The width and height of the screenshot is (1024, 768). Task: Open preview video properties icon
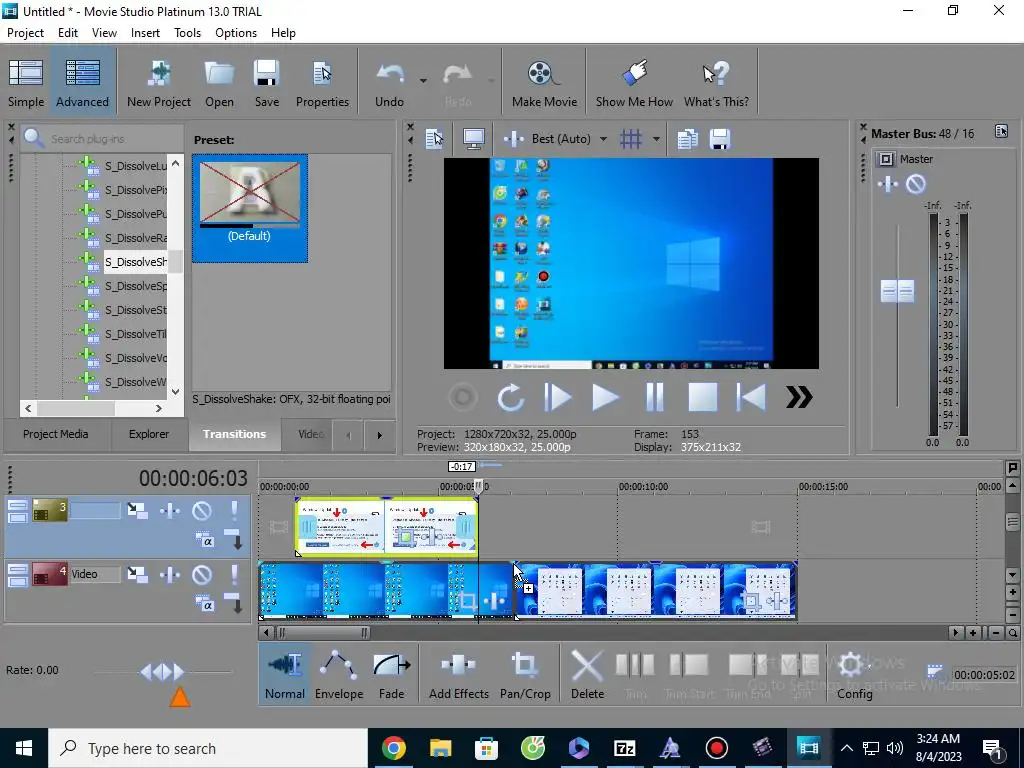[x=434, y=138]
